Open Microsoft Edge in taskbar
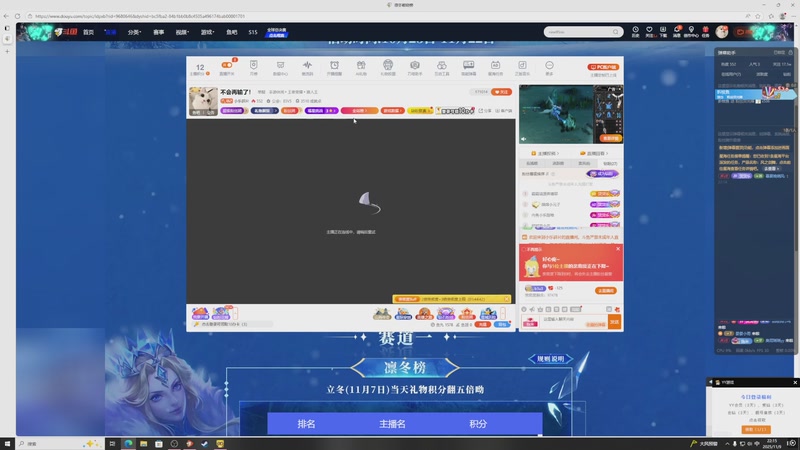Viewport: 800px width, 450px height. (x=128, y=444)
